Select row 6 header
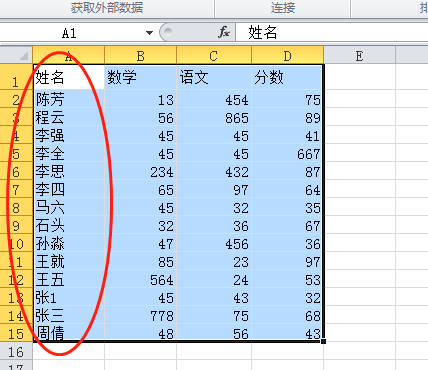The image size is (428, 370). (16, 172)
